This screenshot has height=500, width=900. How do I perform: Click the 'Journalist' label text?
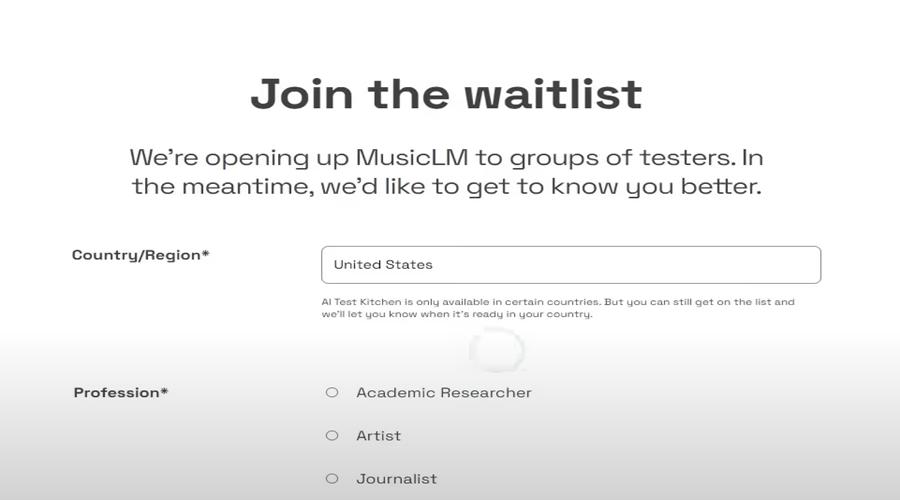tap(396, 479)
